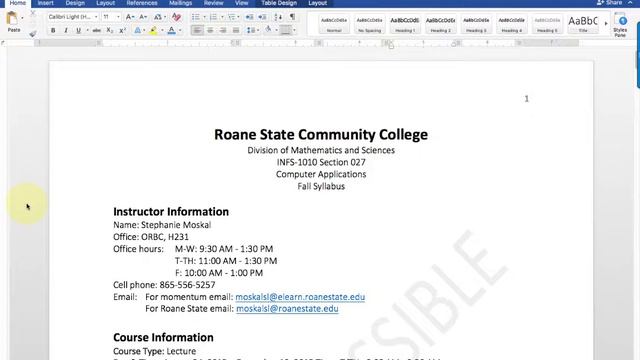640x360 pixels.
Task: Expand the borders dropdown arrow
Action: pyautogui.click(x=294, y=30)
